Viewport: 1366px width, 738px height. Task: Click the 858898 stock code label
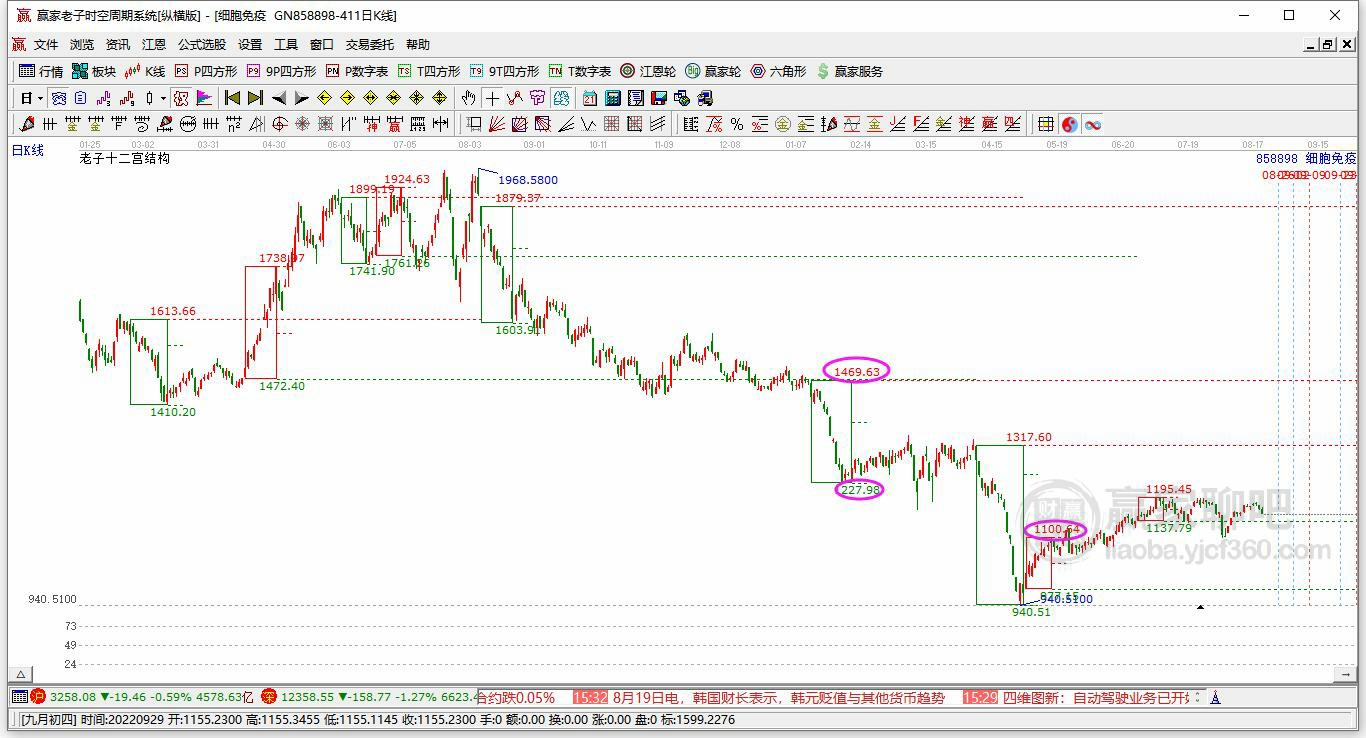1277,158
